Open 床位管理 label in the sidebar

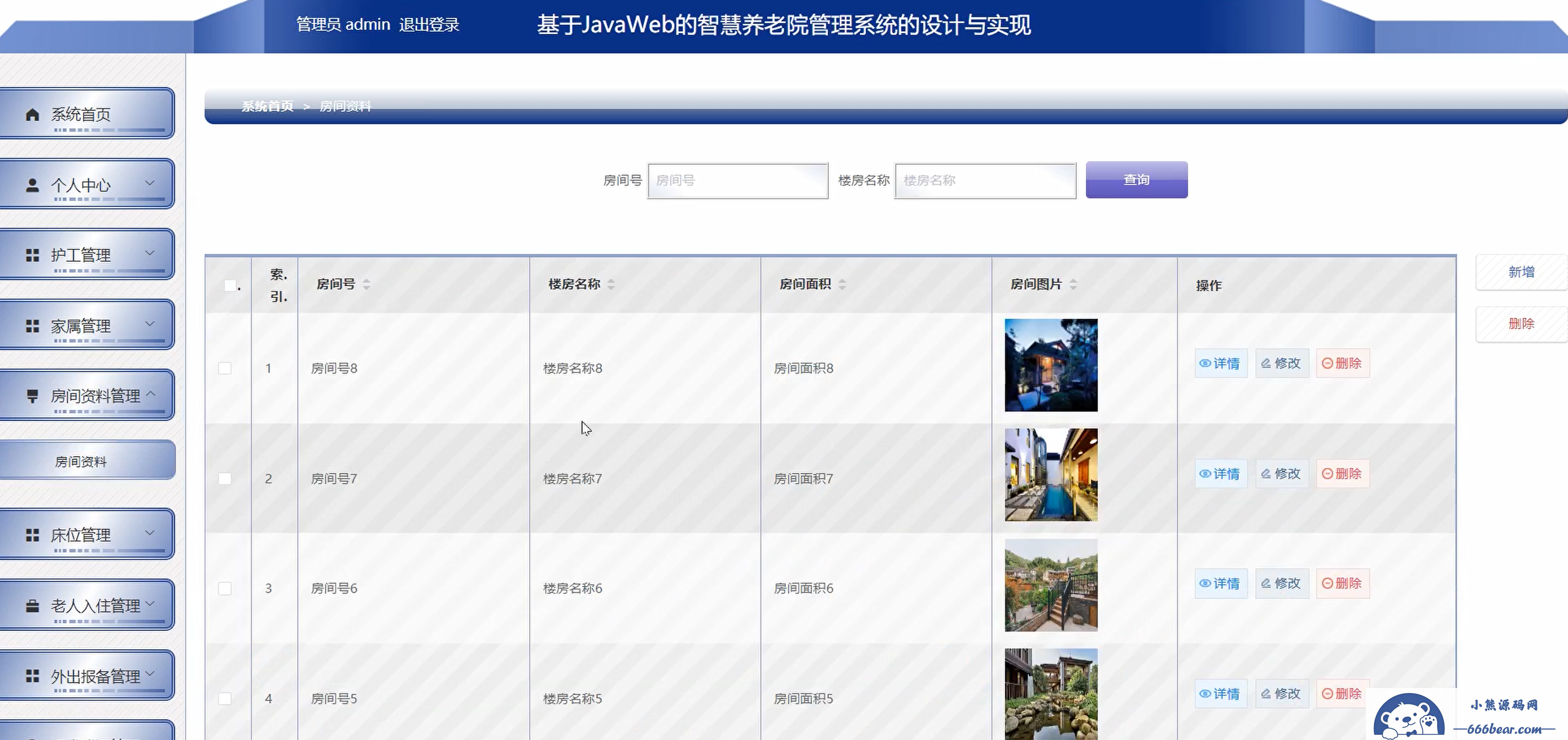(x=80, y=536)
